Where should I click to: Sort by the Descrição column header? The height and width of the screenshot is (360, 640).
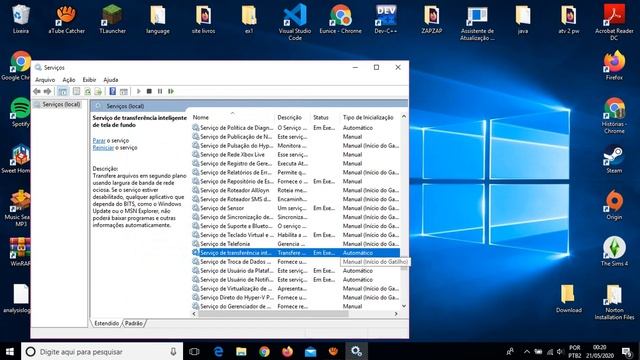point(291,118)
